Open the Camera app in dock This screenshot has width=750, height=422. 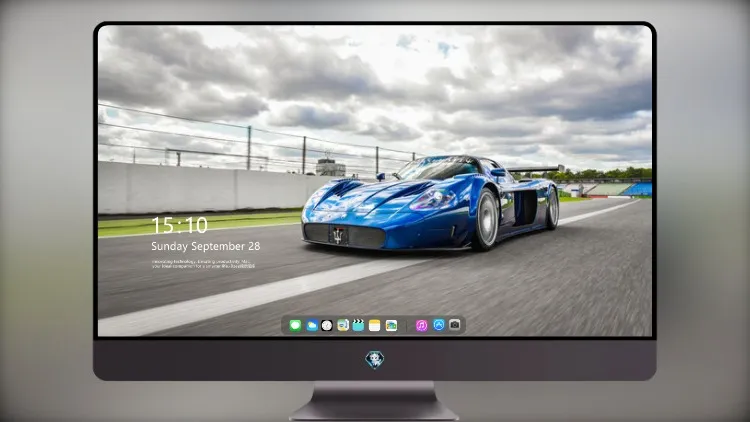point(455,325)
